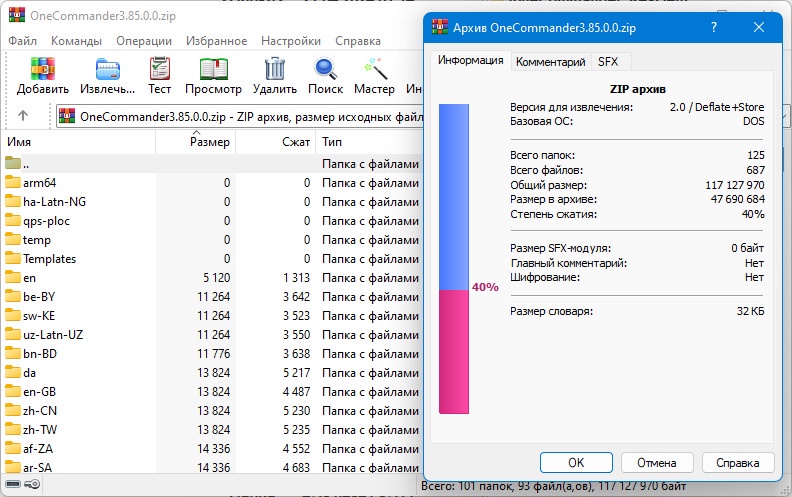The image size is (792, 497).
Task: Click the status bar totals text
Action: coord(554,486)
